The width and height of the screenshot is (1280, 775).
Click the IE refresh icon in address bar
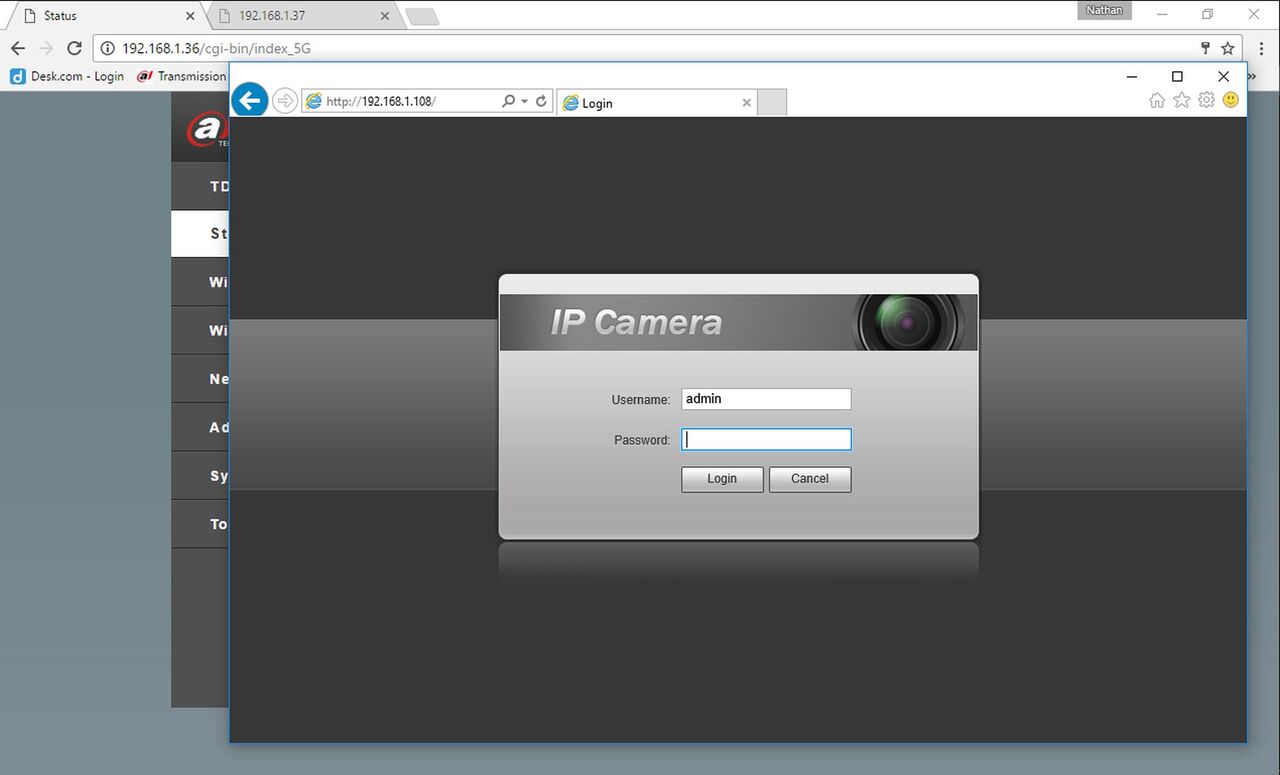[541, 101]
